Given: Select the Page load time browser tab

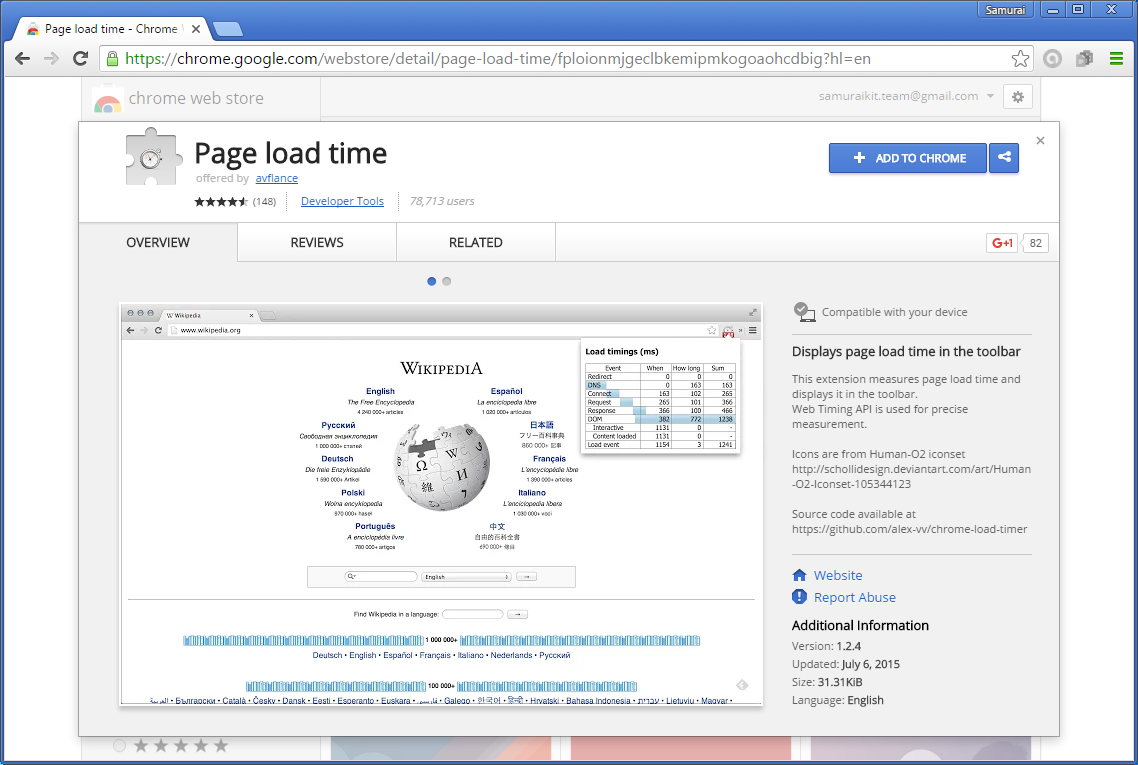Looking at the screenshot, I should click(x=112, y=29).
